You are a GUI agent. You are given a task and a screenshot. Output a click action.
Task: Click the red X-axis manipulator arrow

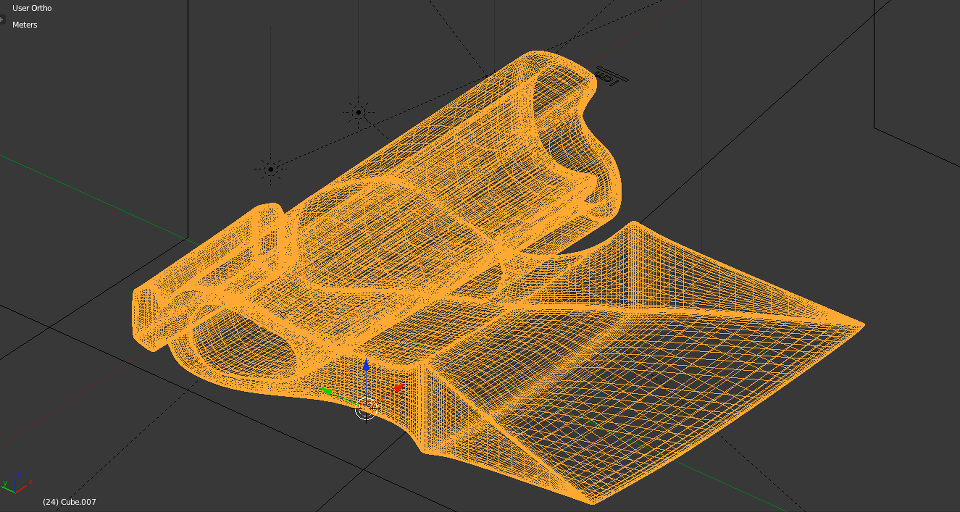click(397, 387)
